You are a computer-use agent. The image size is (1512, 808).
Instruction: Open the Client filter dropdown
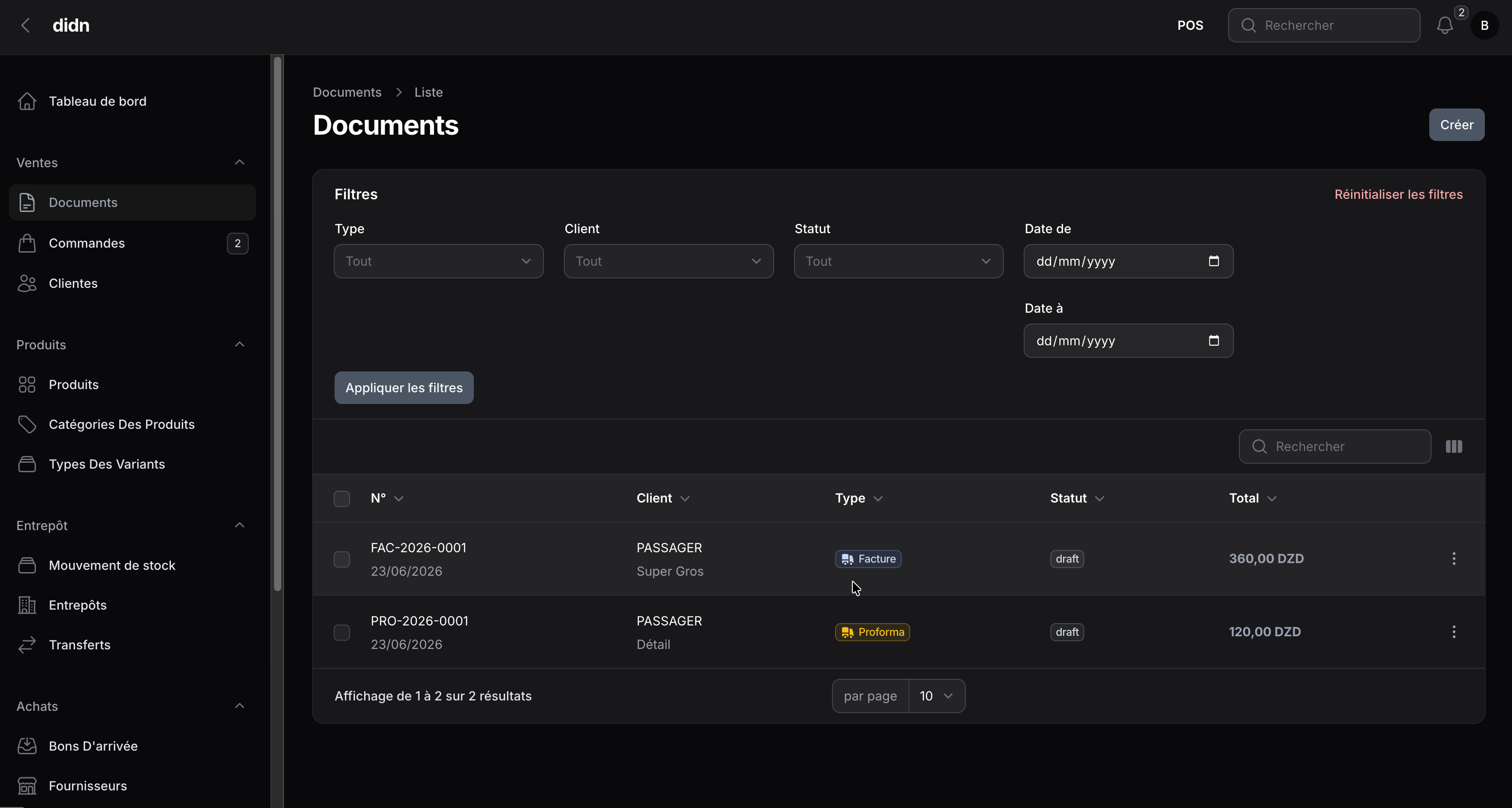669,261
